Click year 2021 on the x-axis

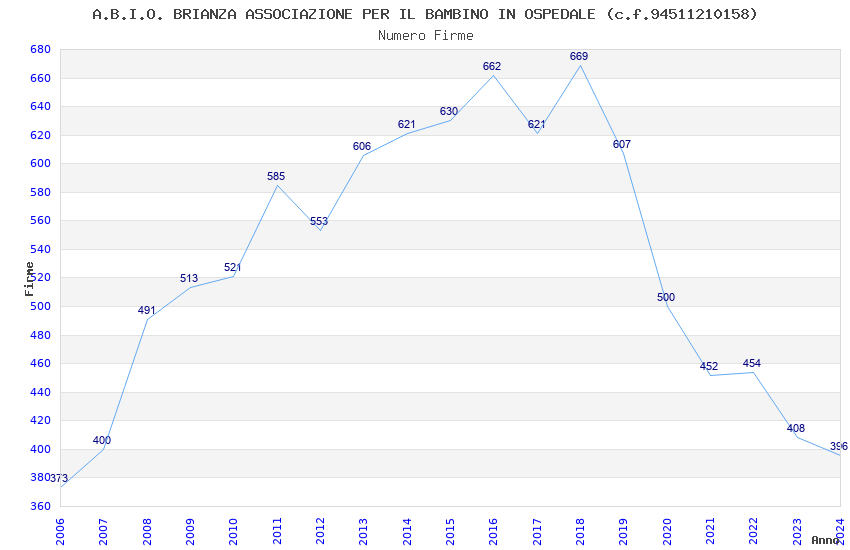[711, 531]
